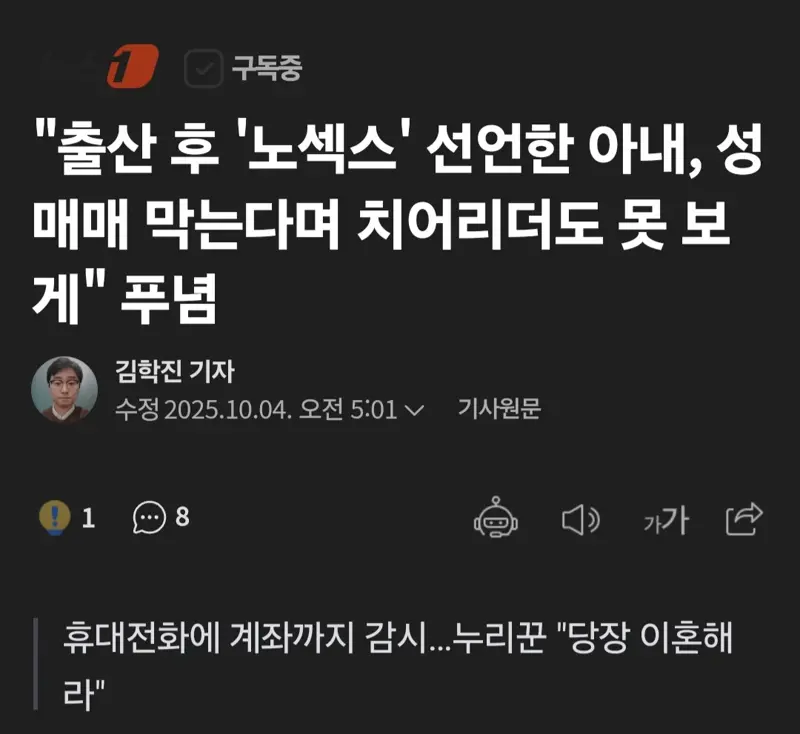The image size is (800, 734).
Task: Open the 기사원문 original article link
Action: tap(499, 409)
